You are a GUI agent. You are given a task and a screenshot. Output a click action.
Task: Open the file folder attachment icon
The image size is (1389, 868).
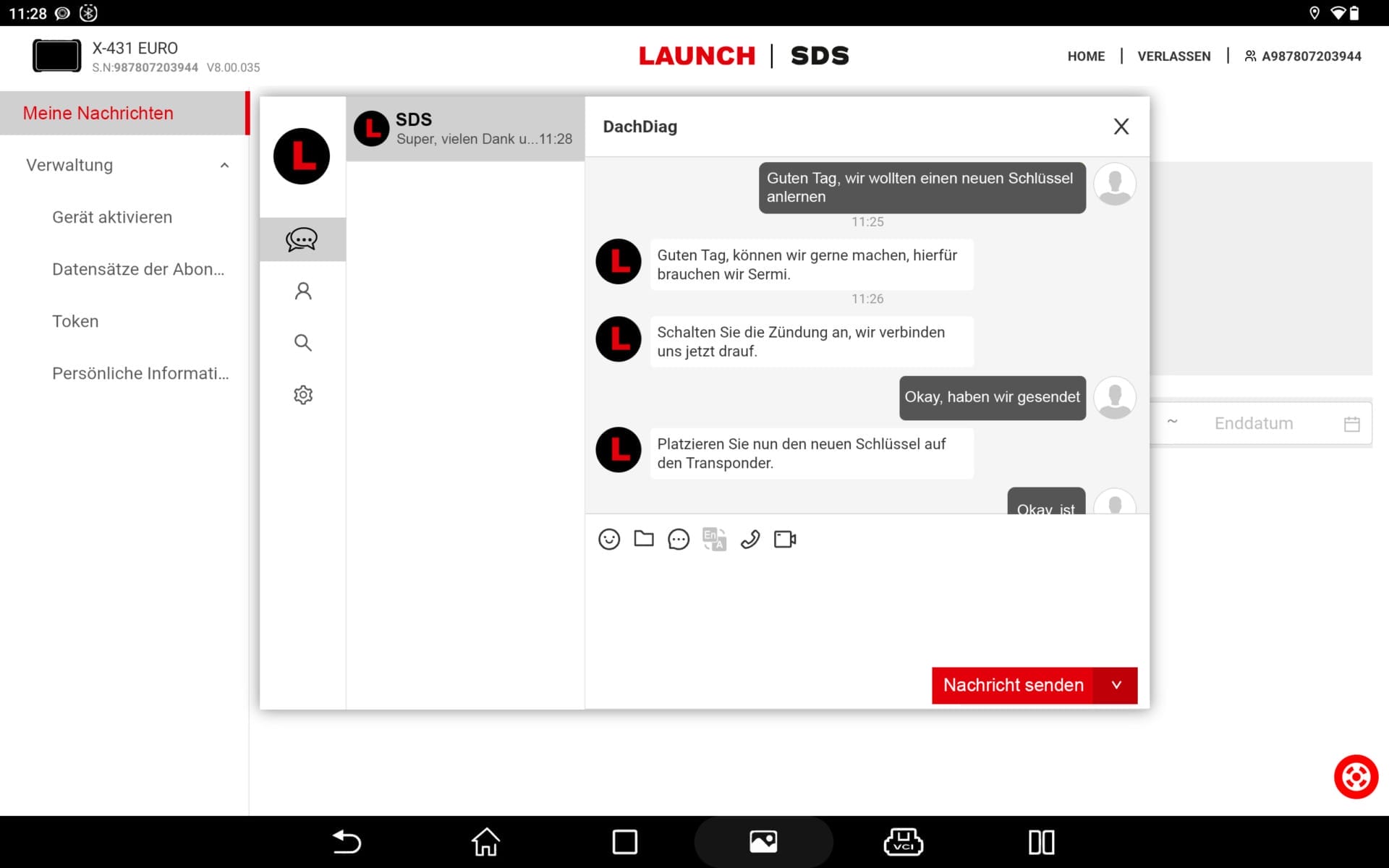[644, 538]
